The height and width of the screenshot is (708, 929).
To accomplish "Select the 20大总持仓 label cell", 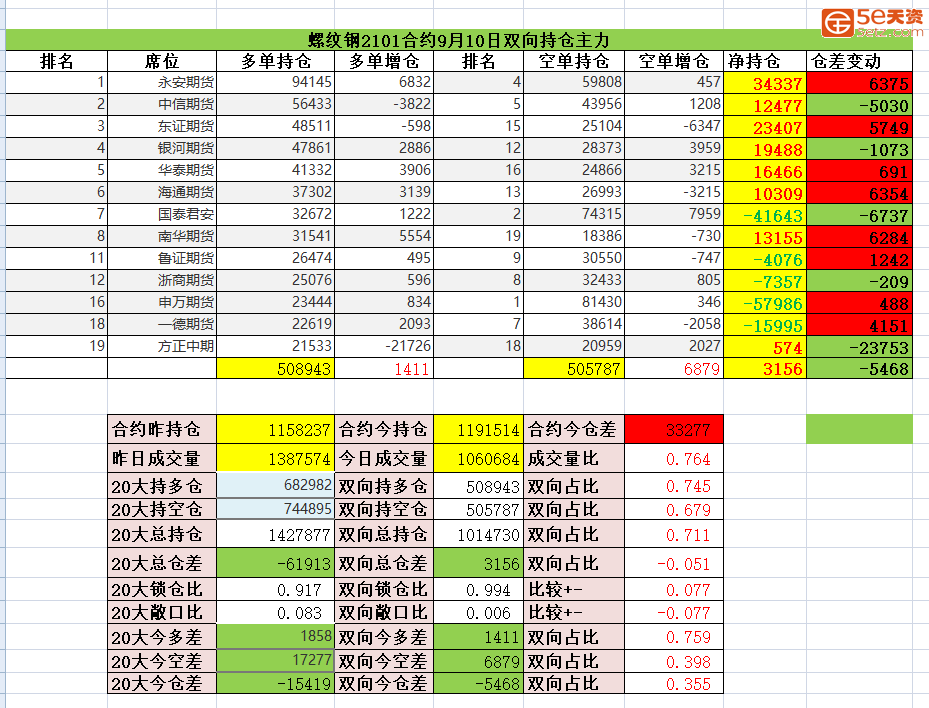I will [x=162, y=534].
